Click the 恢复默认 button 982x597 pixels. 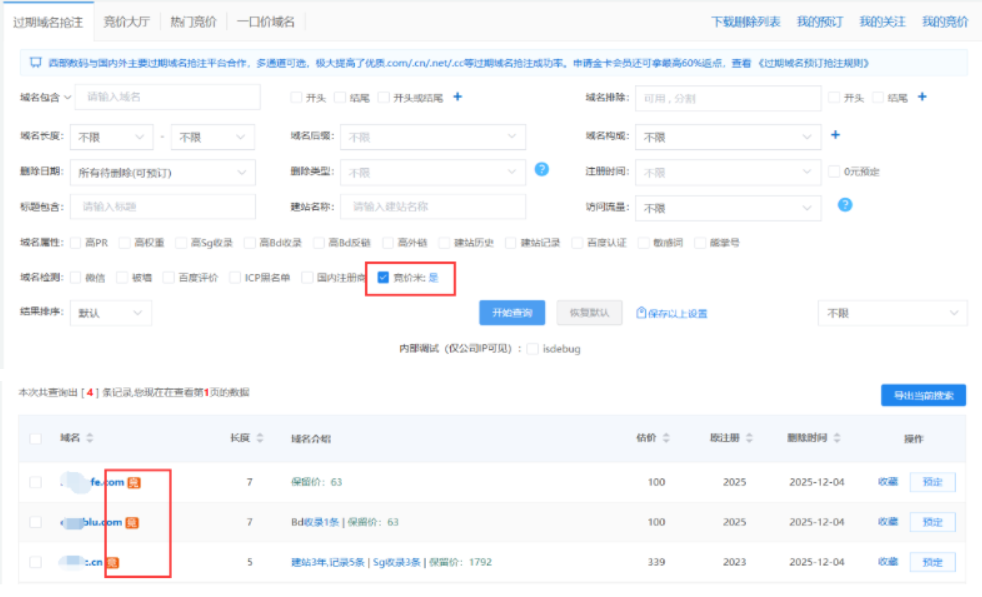[x=589, y=313]
